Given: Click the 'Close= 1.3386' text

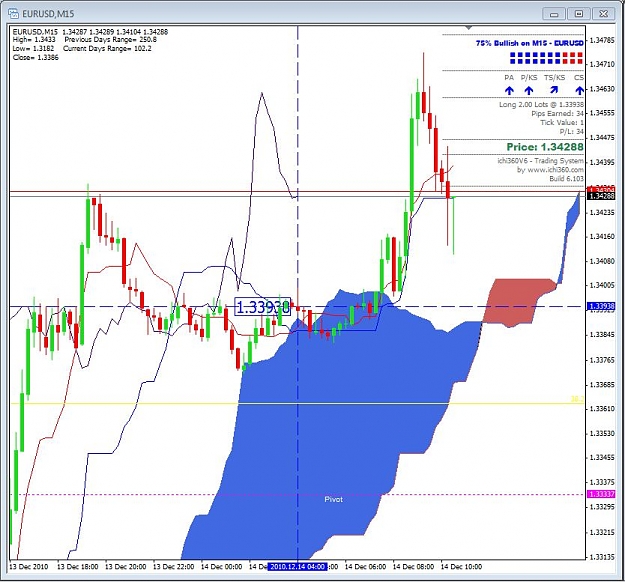Looking at the screenshot, I should 35,57.
